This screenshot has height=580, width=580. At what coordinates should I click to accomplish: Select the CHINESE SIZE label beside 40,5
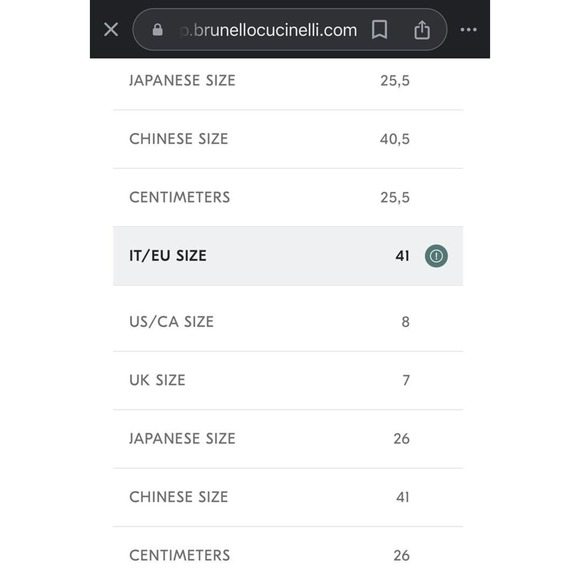[179, 139]
